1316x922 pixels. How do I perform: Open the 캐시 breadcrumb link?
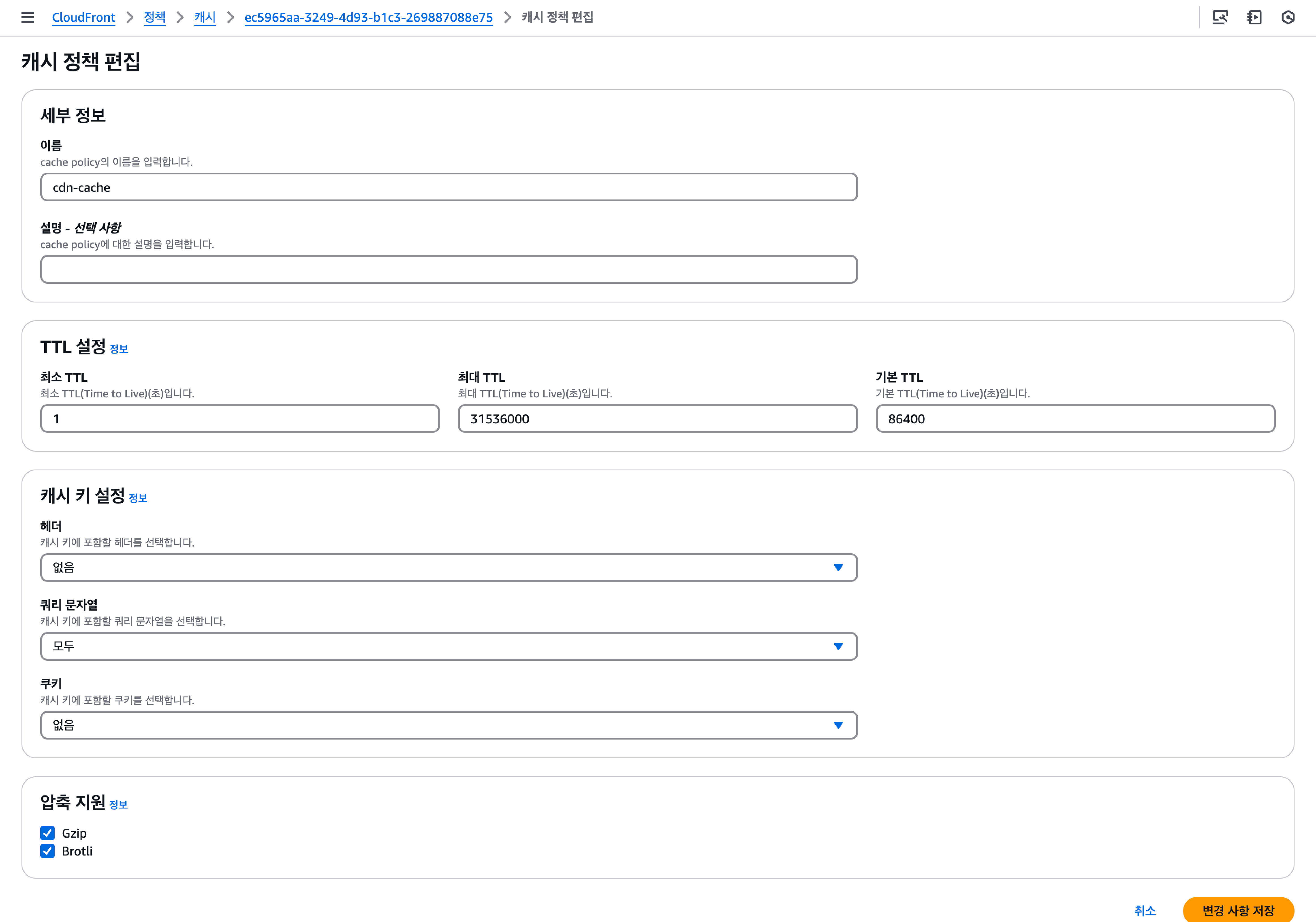[x=205, y=17]
